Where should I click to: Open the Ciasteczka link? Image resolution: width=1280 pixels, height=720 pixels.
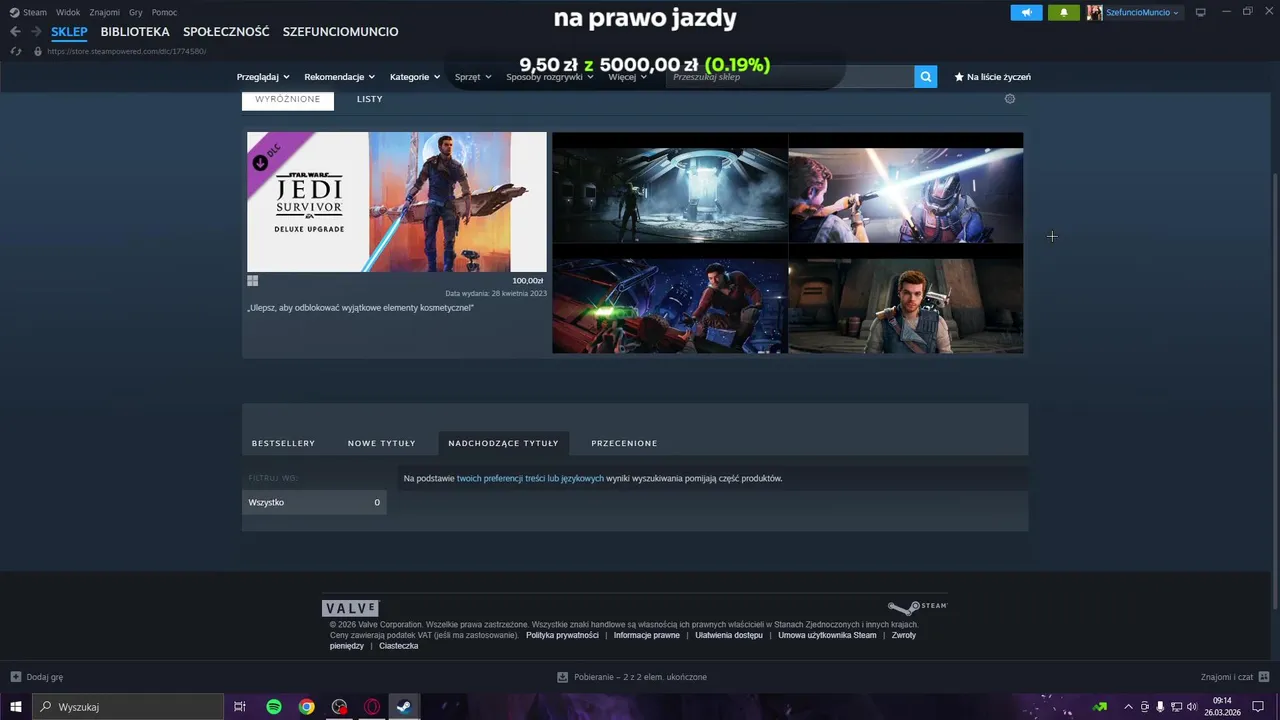click(399, 646)
